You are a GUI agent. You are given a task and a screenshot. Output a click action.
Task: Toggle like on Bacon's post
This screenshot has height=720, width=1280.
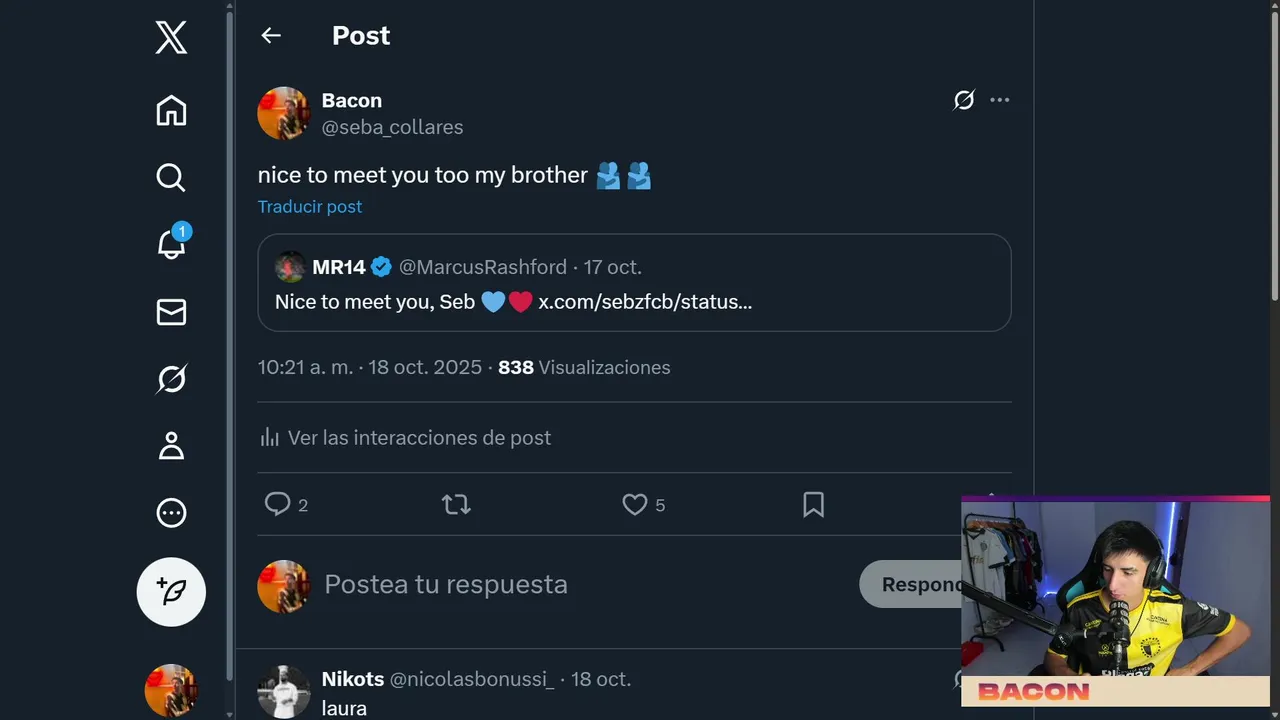point(635,505)
